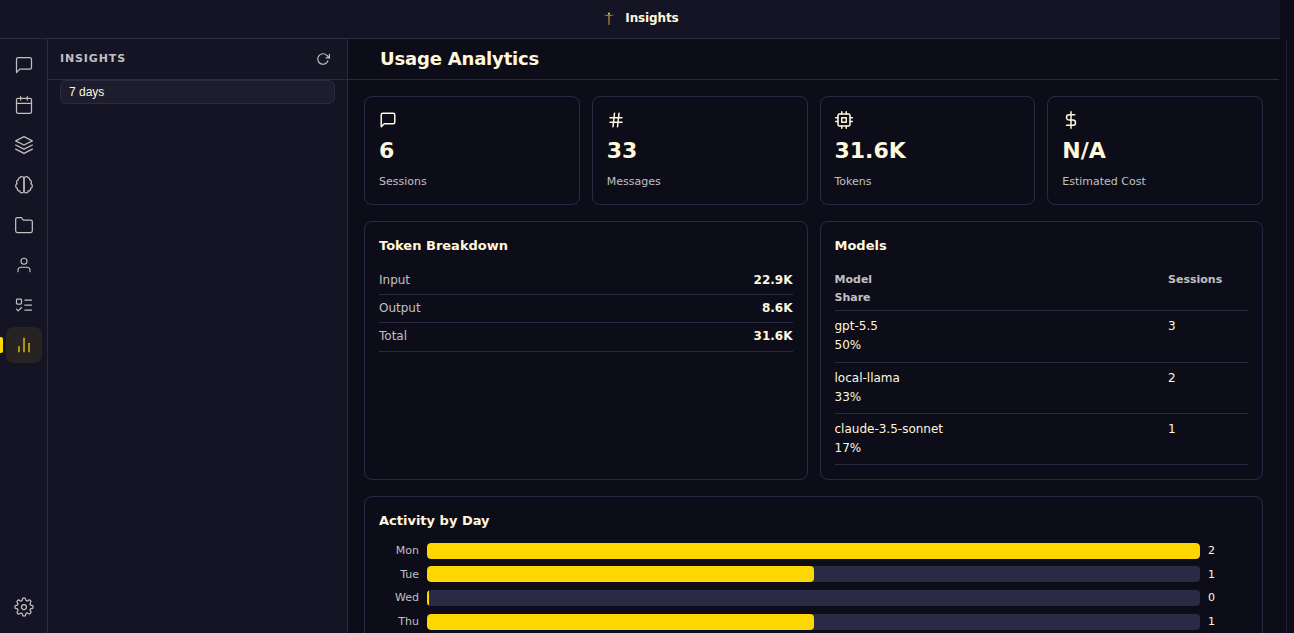
Task: Click the Messages stat card
Action: coord(700,150)
